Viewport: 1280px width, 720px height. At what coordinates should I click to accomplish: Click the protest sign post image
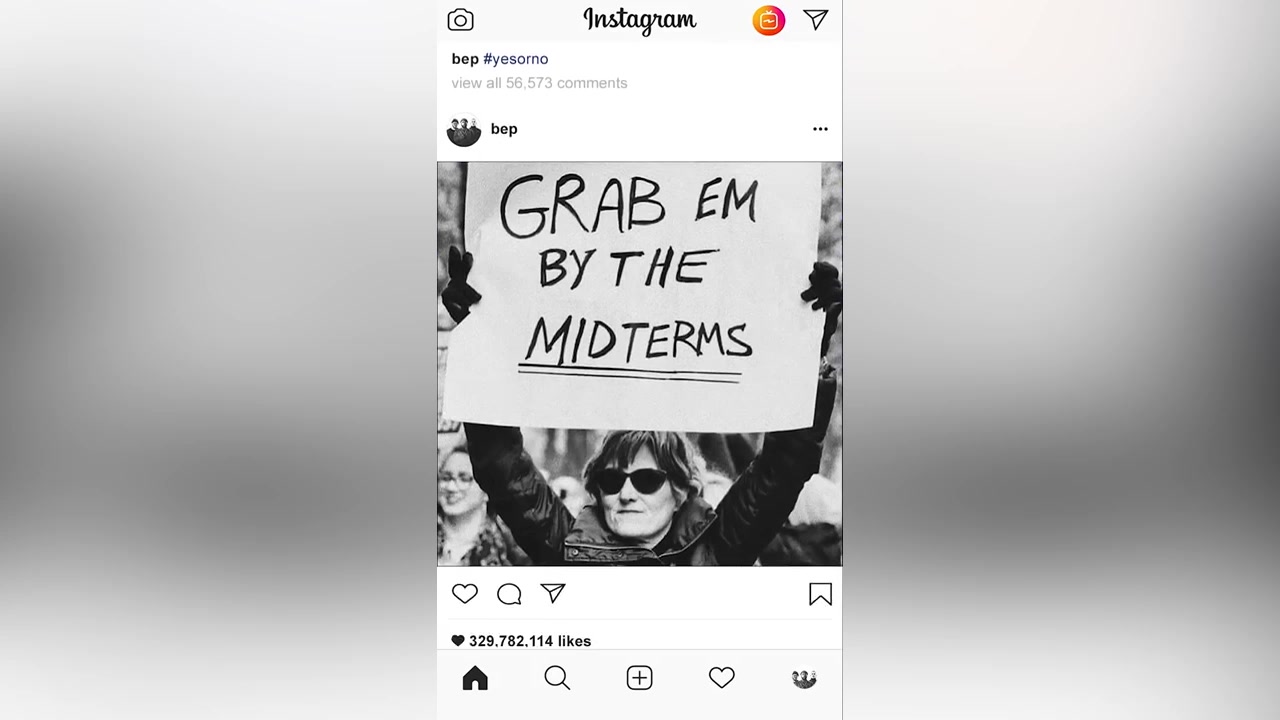coord(640,364)
